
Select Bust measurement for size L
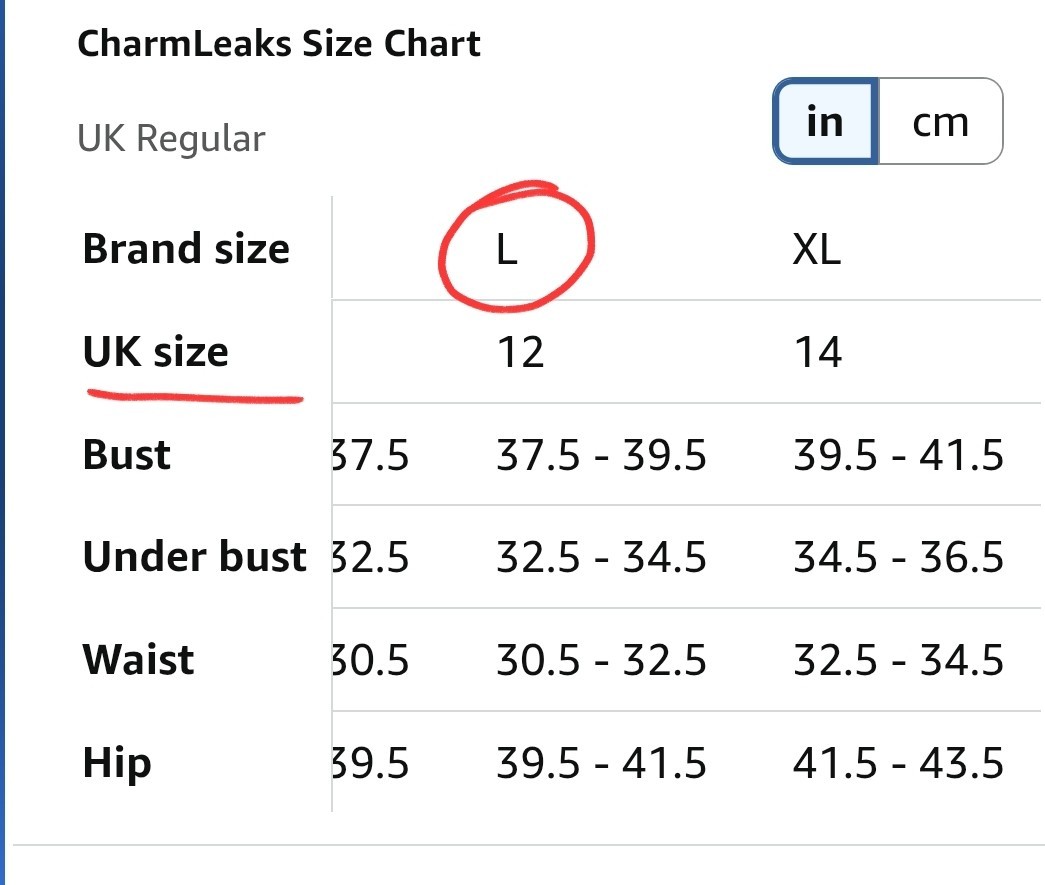[601, 456]
